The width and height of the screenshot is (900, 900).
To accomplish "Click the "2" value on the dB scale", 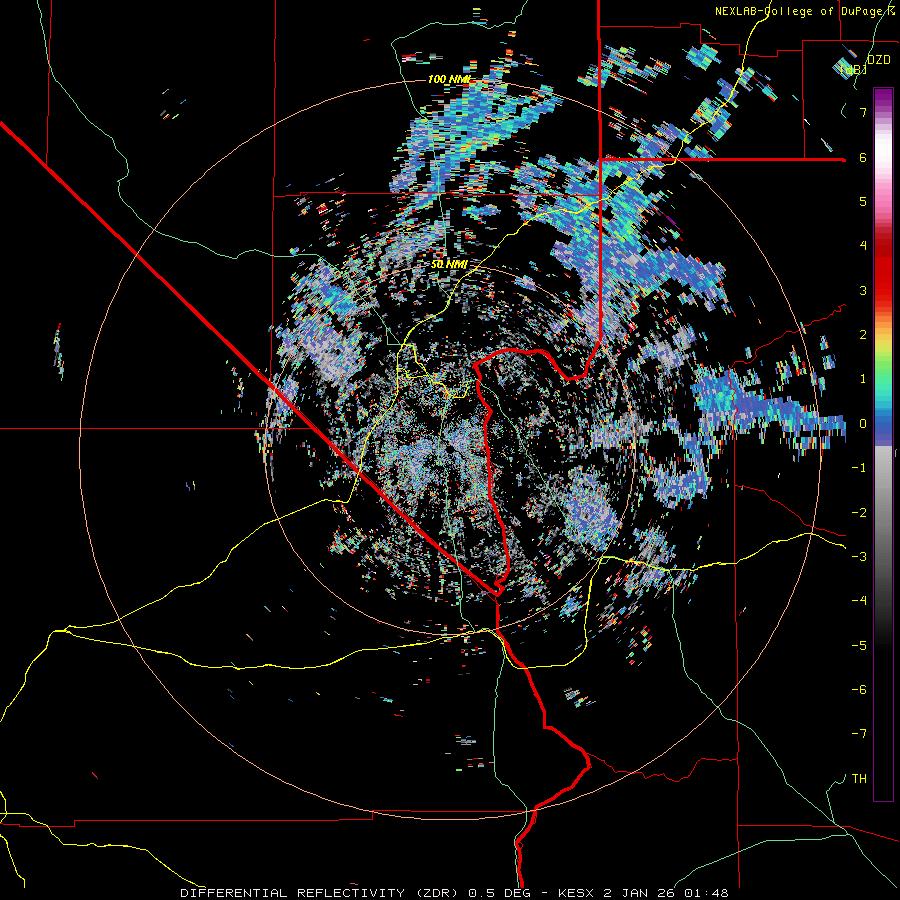I will pos(863,335).
